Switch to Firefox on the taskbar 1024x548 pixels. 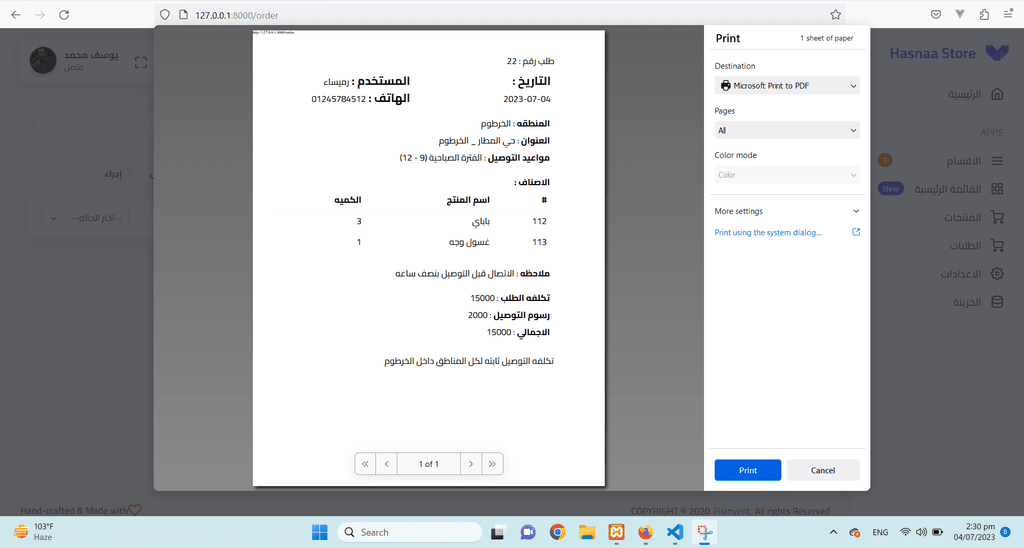click(645, 532)
